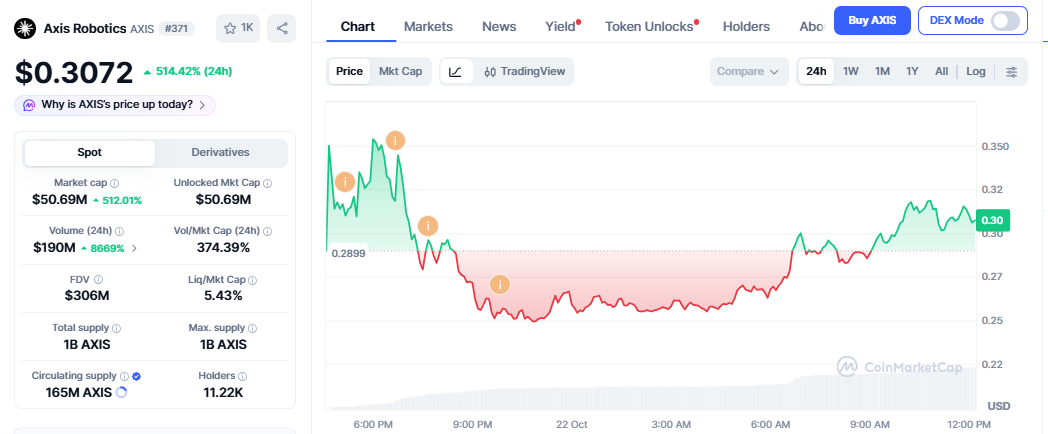
Task: Show Circulating supply info icon
Action: click(124, 376)
